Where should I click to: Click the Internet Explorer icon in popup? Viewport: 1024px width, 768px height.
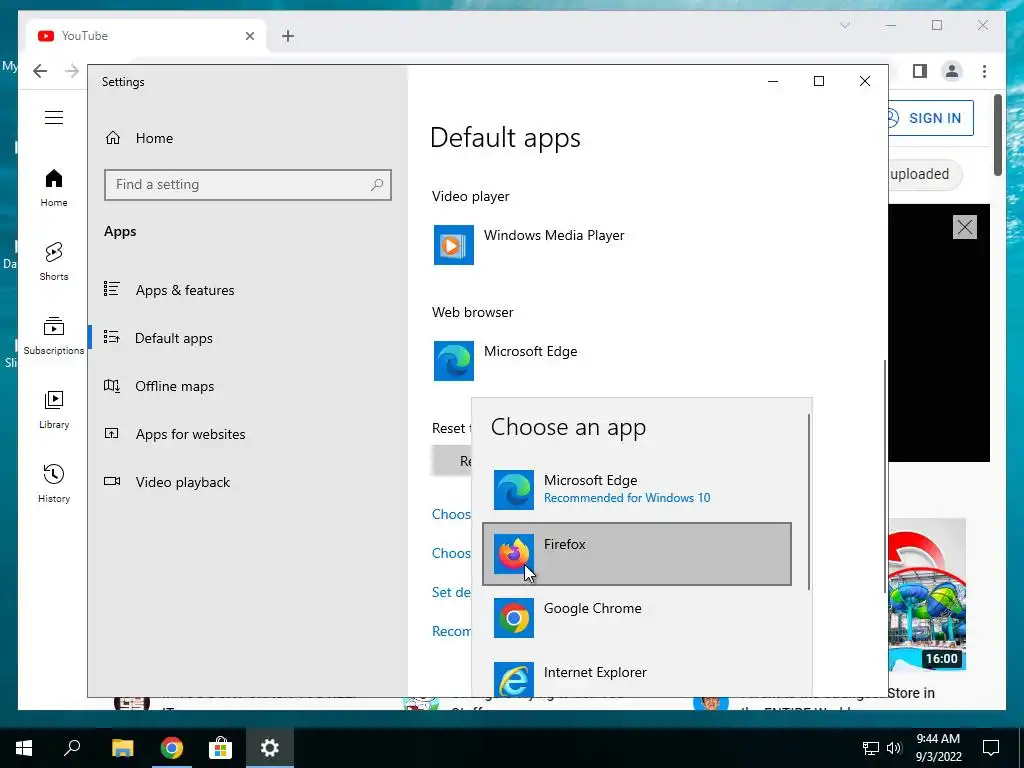coord(513,679)
